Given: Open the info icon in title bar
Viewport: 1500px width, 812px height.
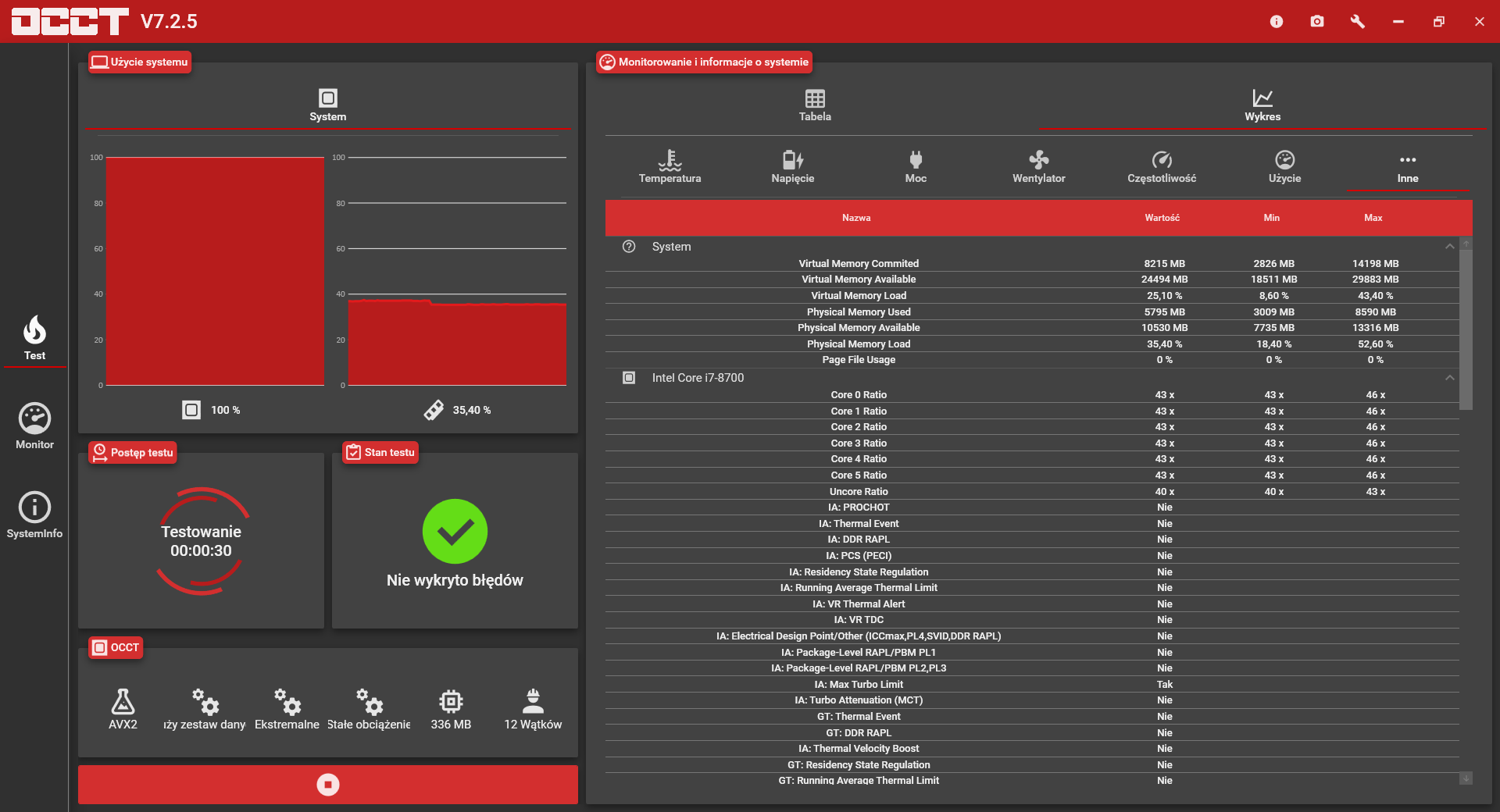Looking at the screenshot, I should tap(1277, 21).
